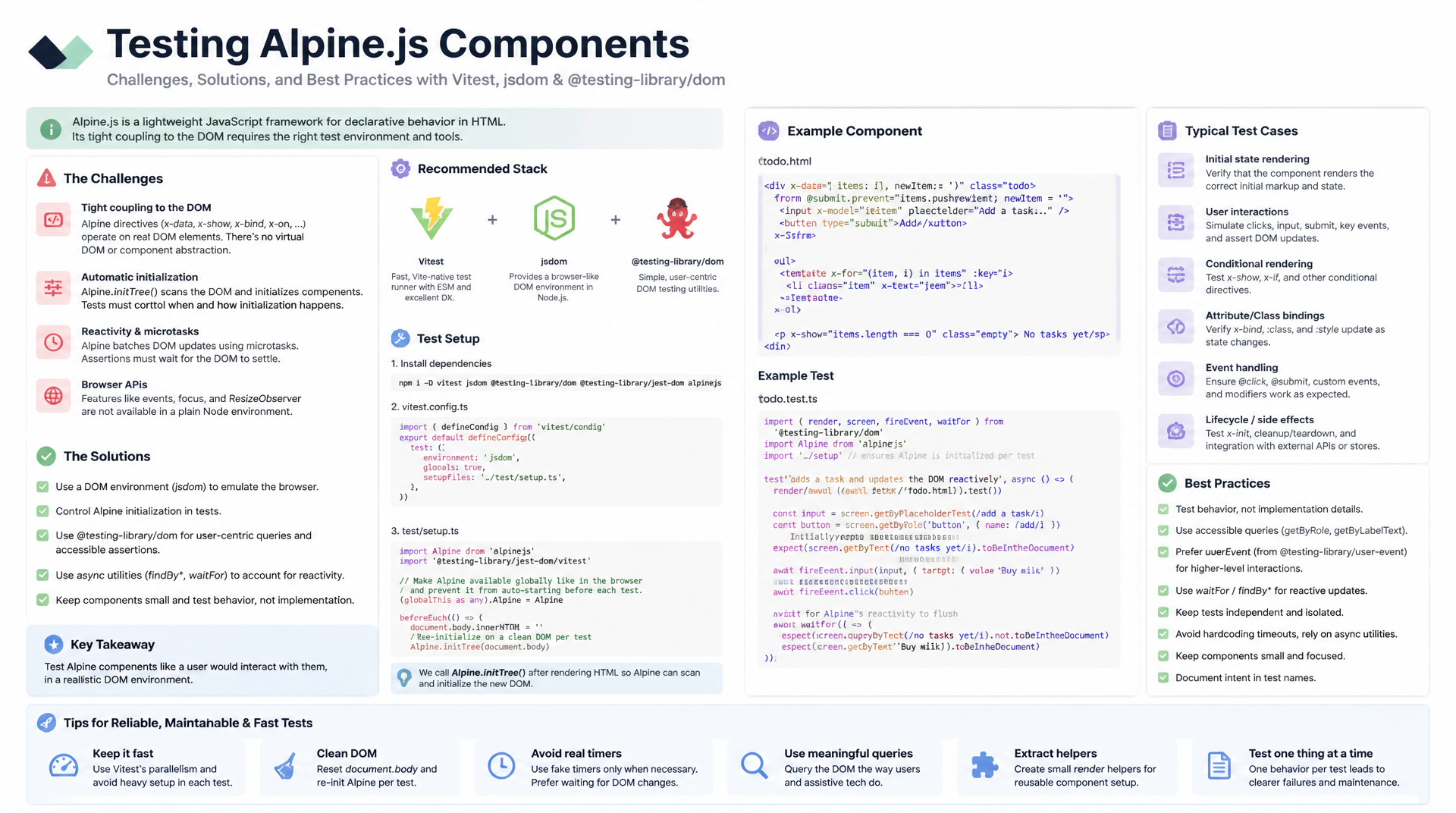Image resolution: width=1456 pixels, height=813 pixels.
Task: Click the Vitest lightning logo
Action: pyautogui.click(x=431, y=218)
